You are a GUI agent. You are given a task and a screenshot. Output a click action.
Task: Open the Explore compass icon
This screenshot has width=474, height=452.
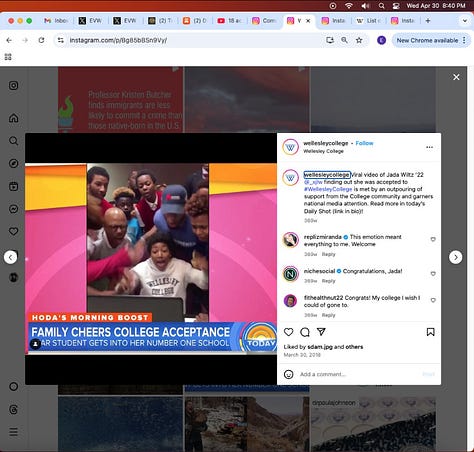[13, 163]
